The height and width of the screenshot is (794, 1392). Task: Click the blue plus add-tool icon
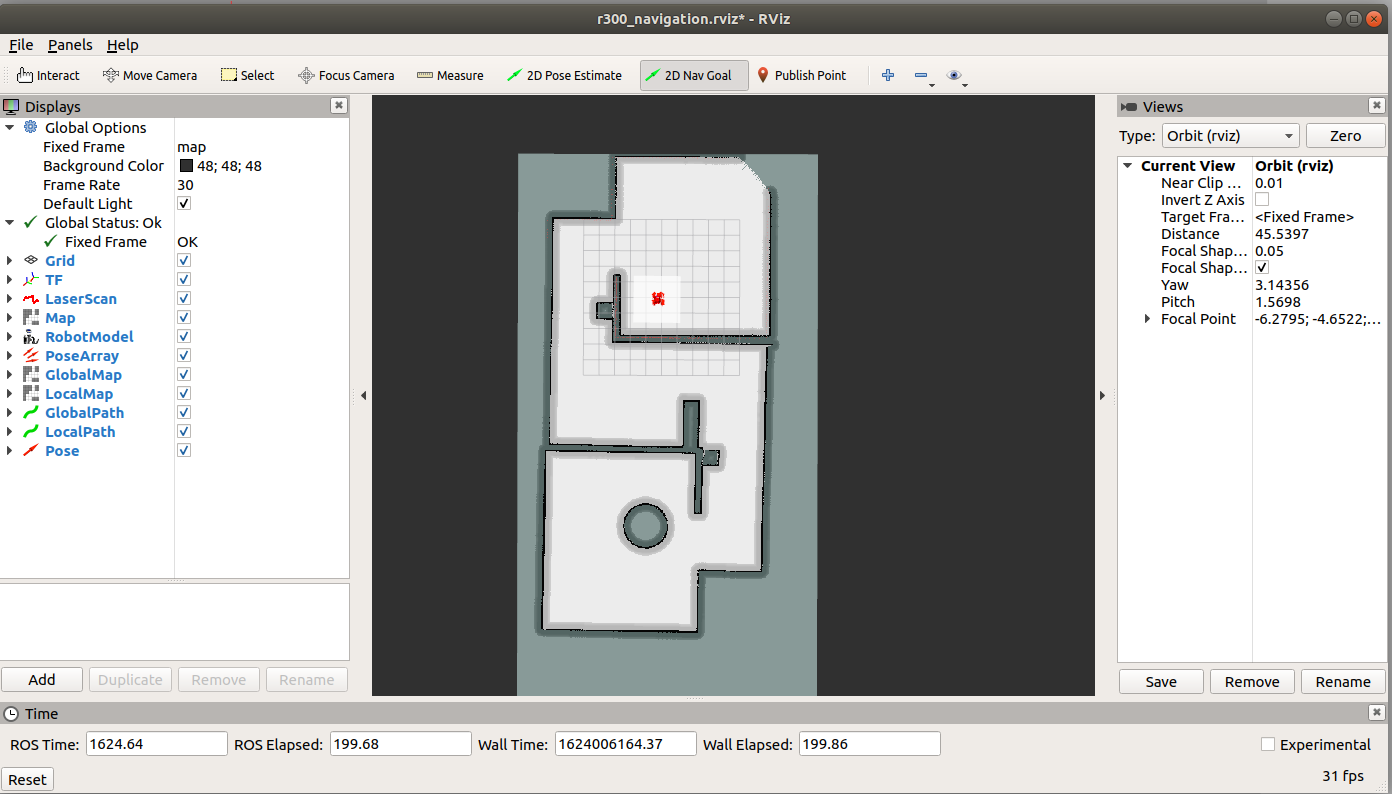887,75
